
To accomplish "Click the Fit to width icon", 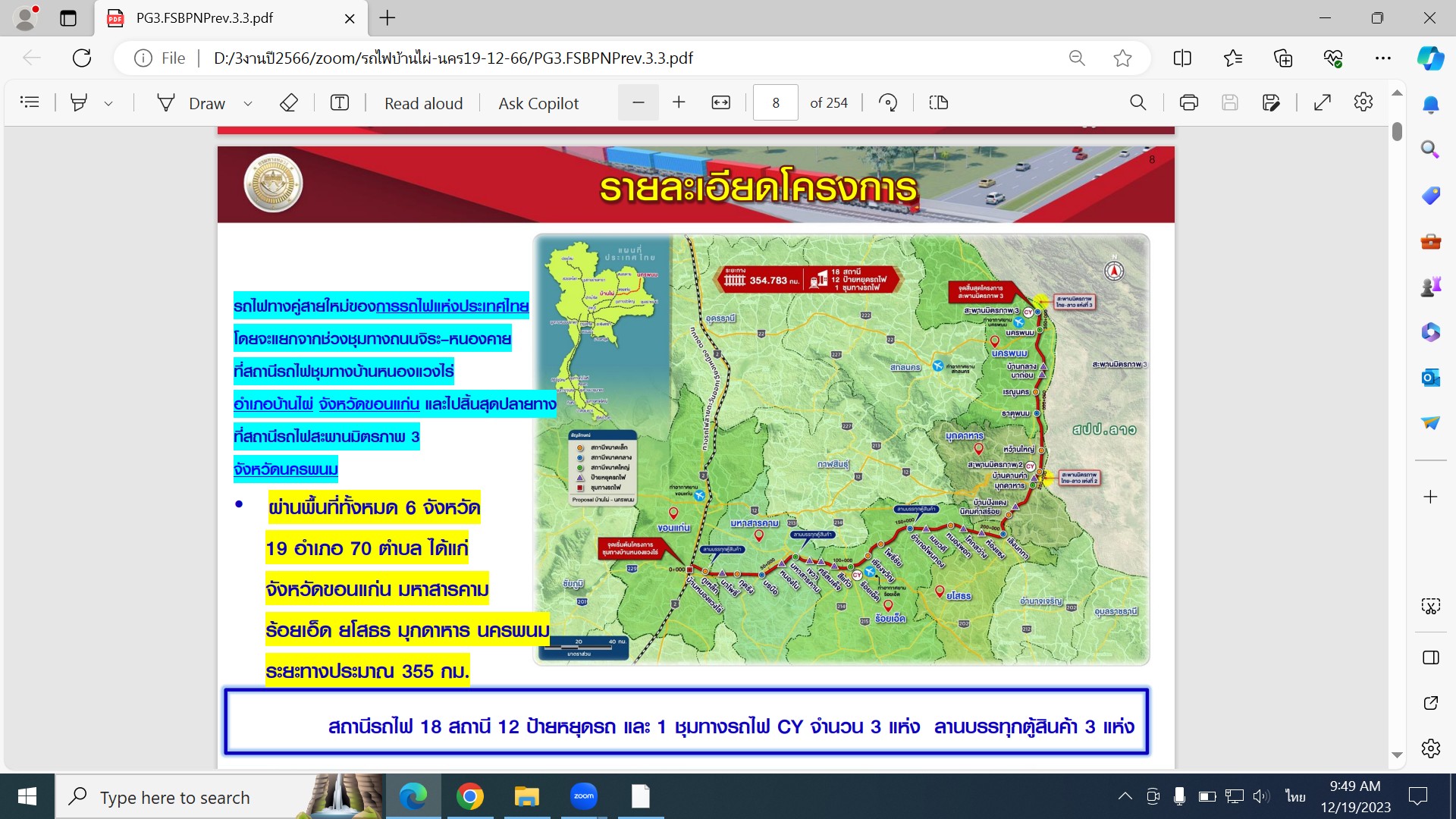I will (x=720, y=103).
